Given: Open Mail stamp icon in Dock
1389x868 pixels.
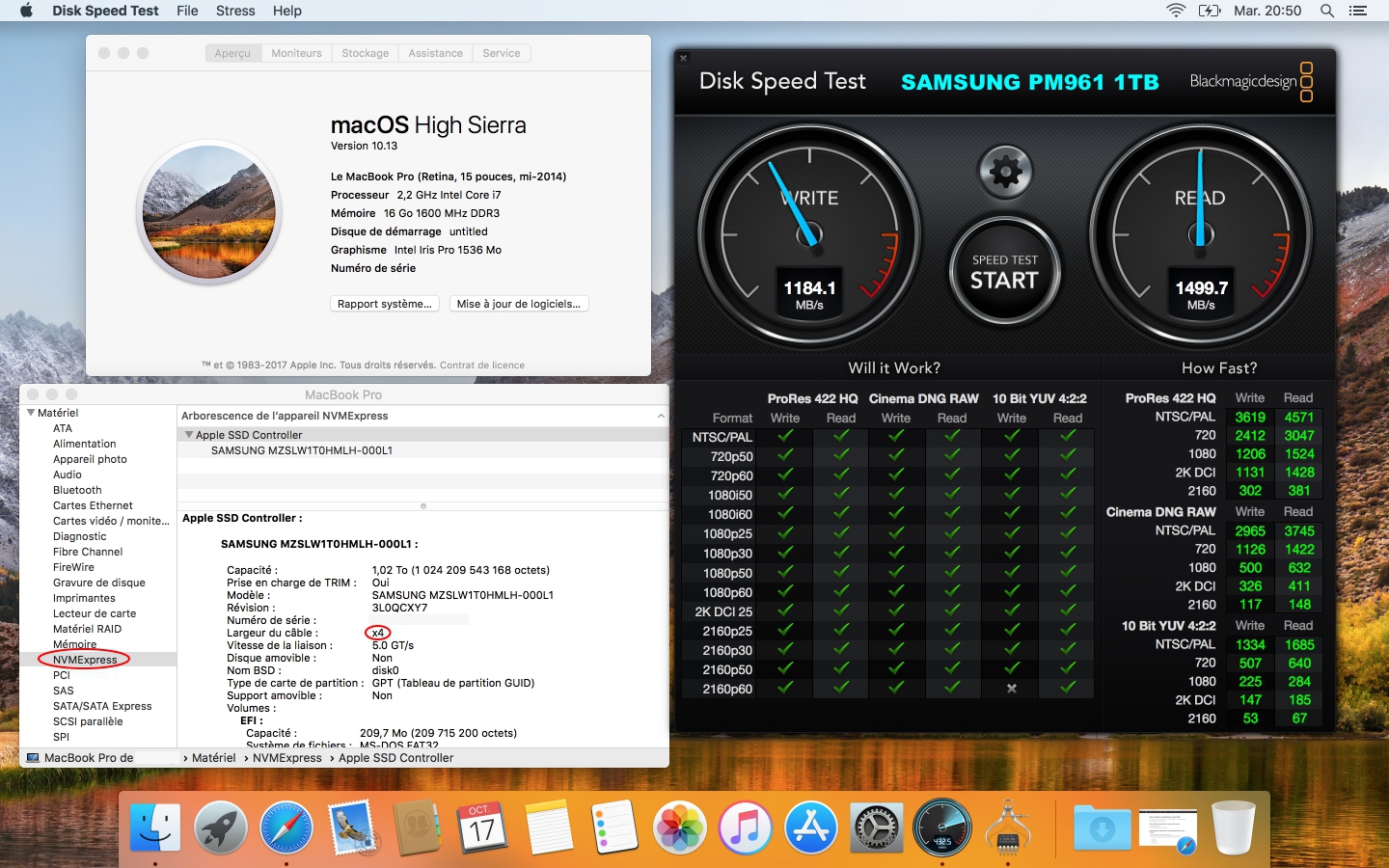Looking at the screenshot, I should coord(352,827).
